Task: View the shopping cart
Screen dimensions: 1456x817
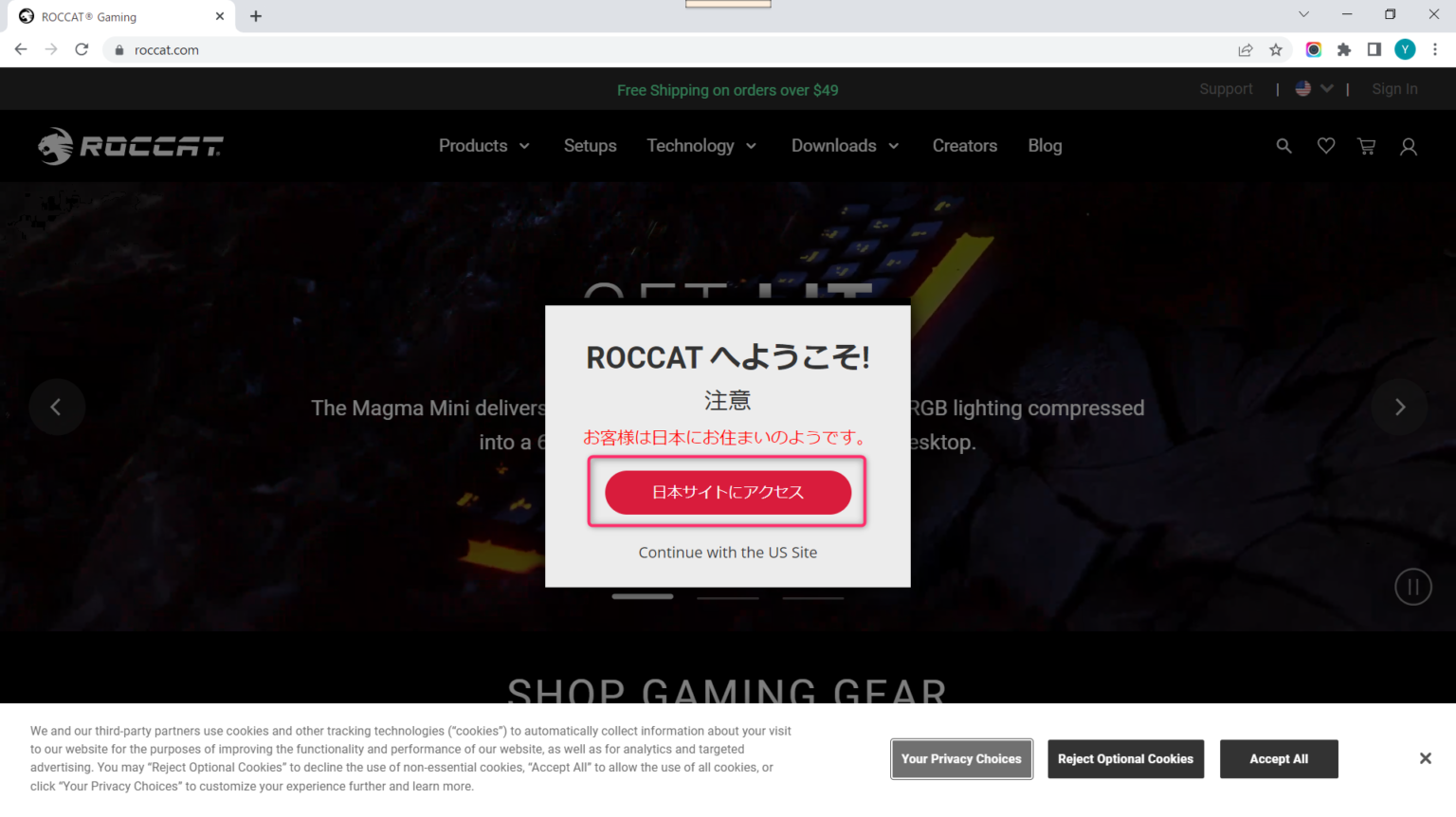Action: (1366, 146)
